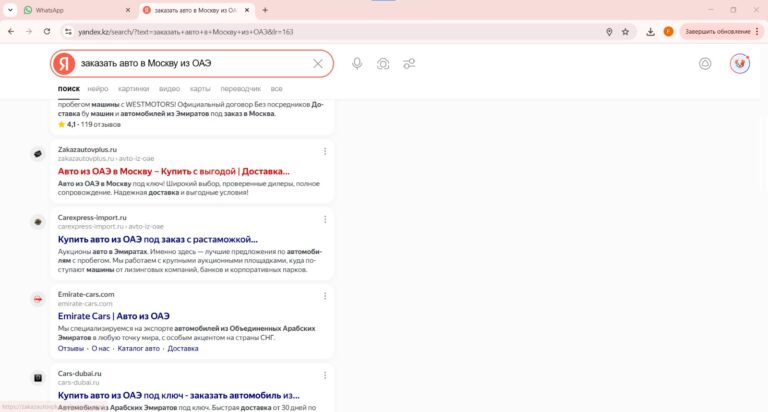Select the 'видео' search tab
The width and height of the screenshot is (768, 412).
tap(169, 89)
